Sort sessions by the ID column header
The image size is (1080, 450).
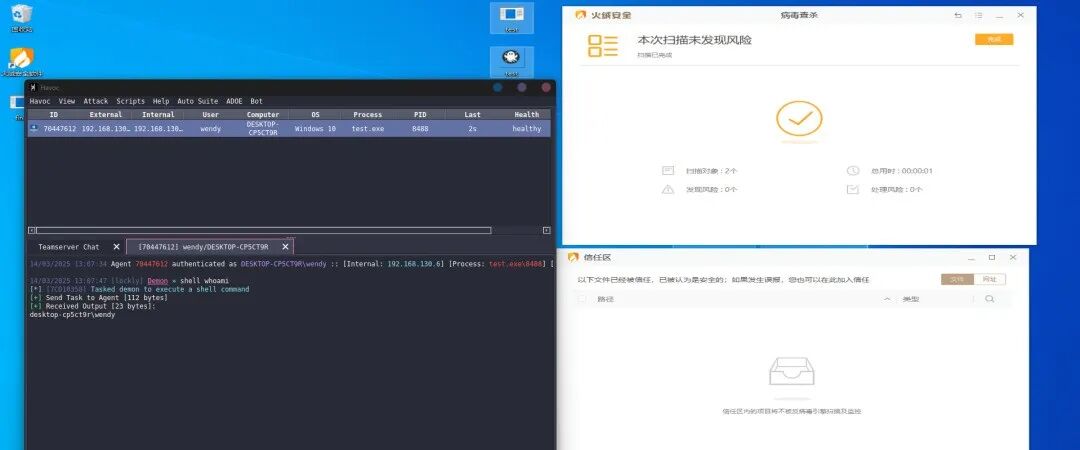[x=54, y=114]
